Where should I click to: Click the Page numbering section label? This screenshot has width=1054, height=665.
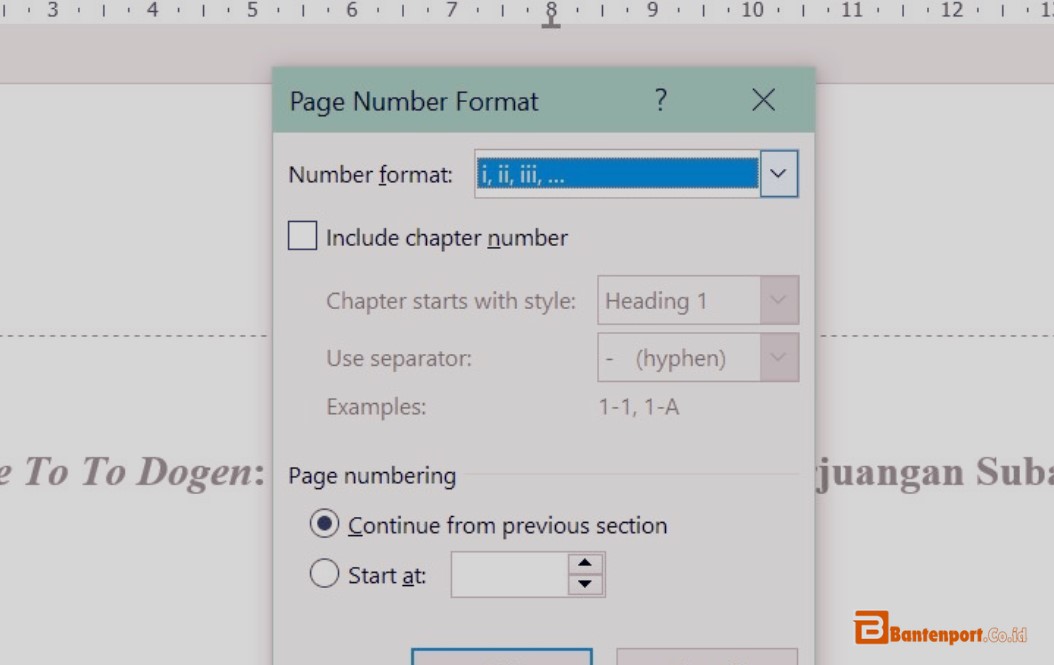coord(371,476)
